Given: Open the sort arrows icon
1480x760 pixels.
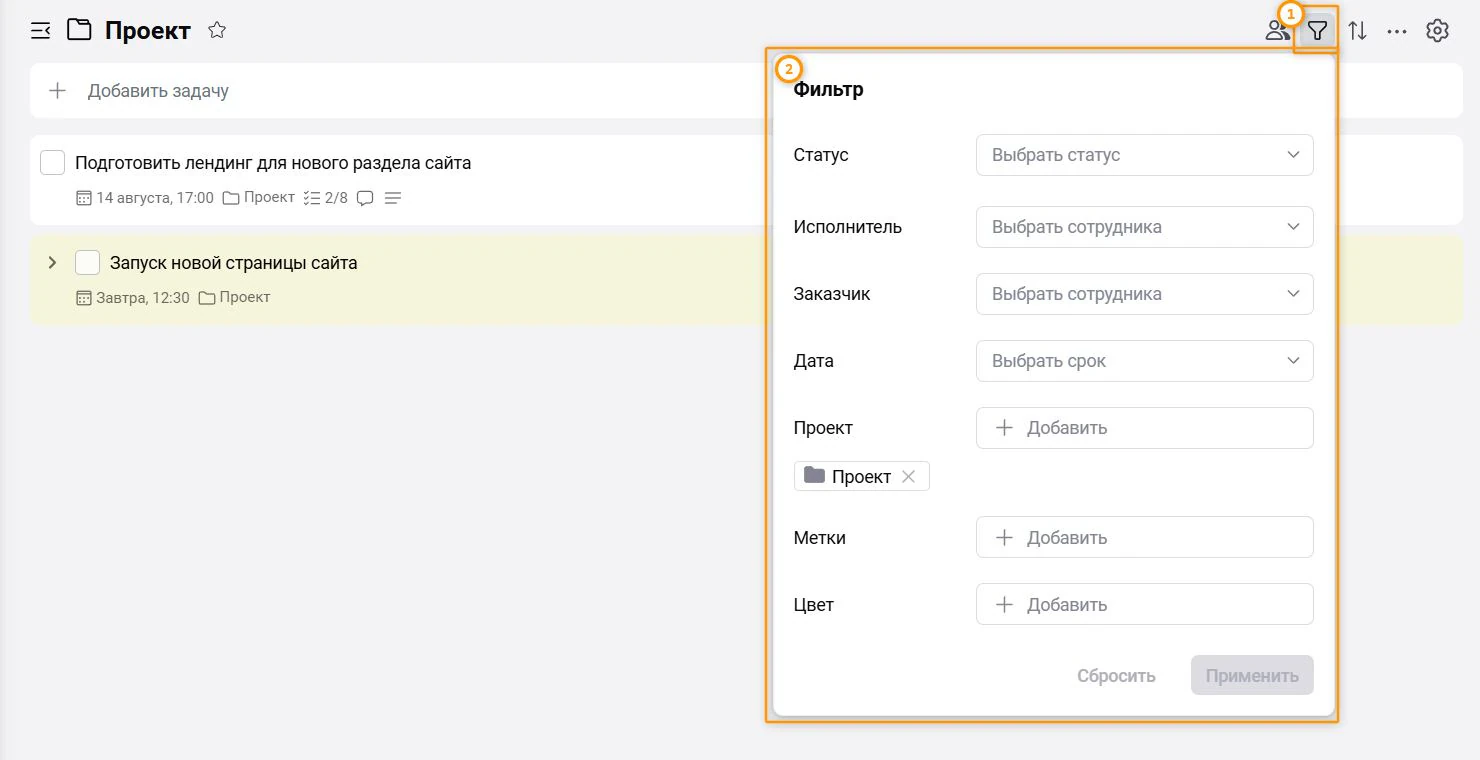Looking at the screenshot, I should pyautogui.click(x=1357, y=30).
